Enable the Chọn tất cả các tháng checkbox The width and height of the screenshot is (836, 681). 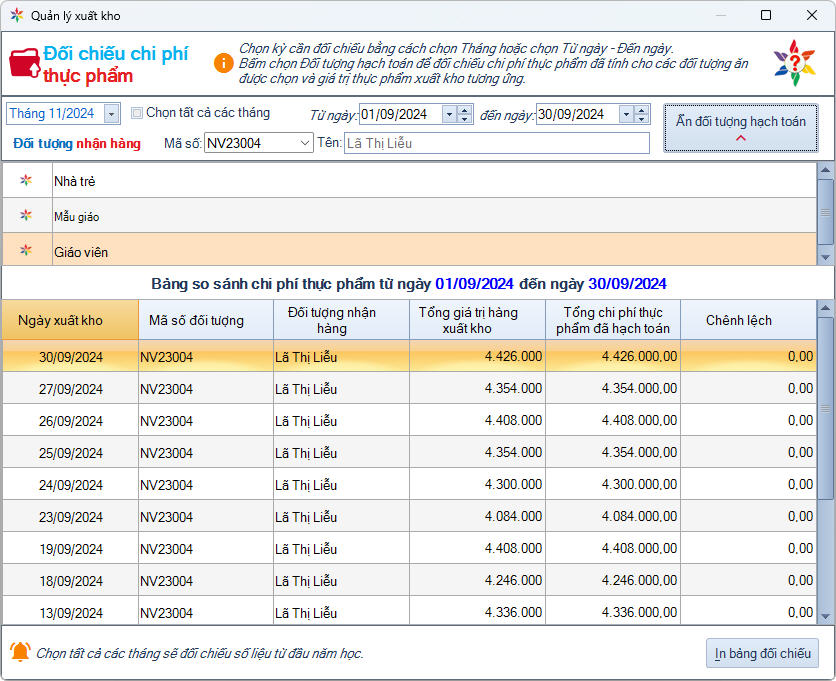click(138, 113)
